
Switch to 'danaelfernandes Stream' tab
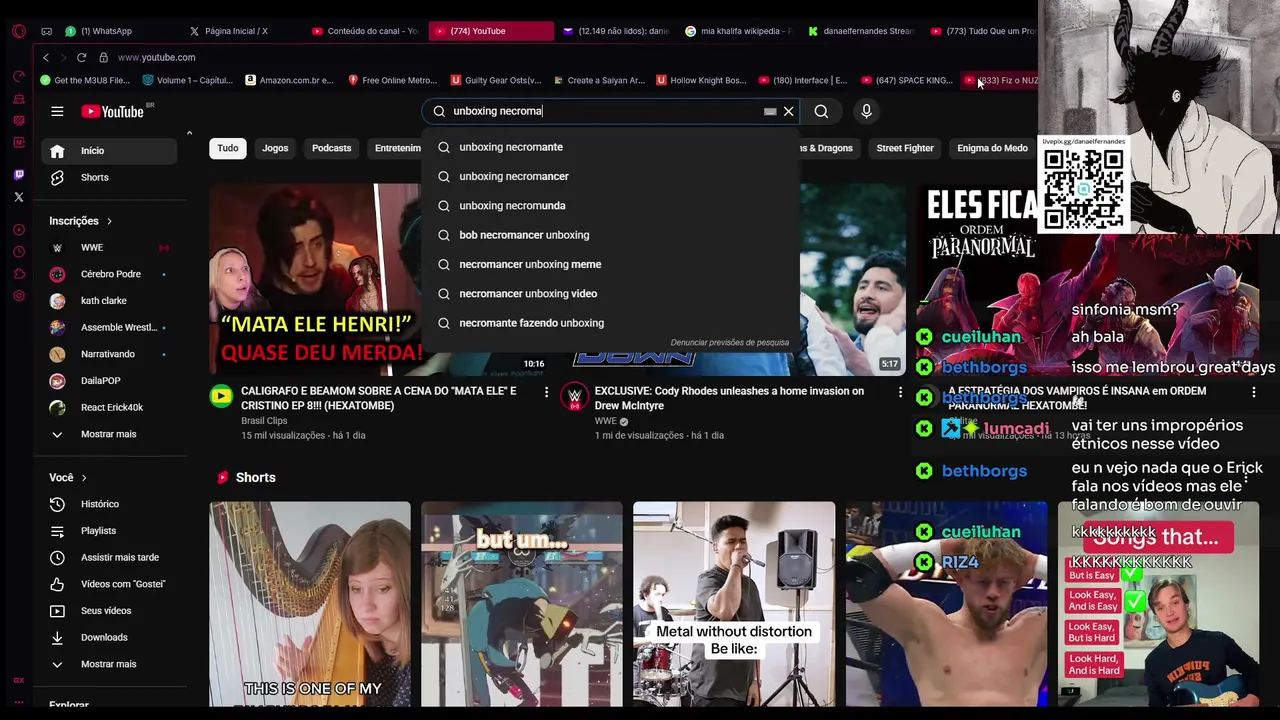pos(862,31)
